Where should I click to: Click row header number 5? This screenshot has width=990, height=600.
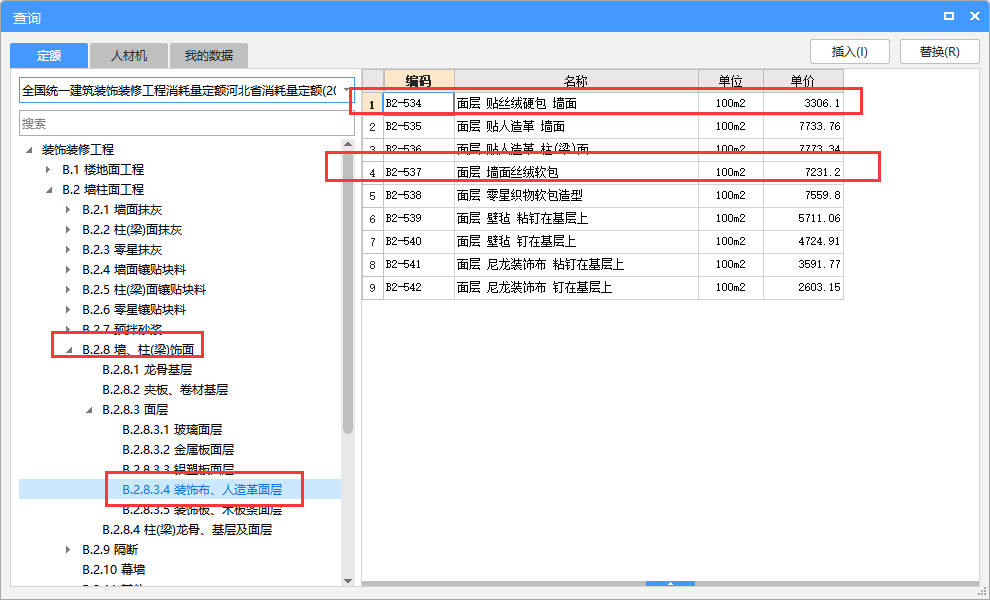pyautogui.click(x=373, y=196)
